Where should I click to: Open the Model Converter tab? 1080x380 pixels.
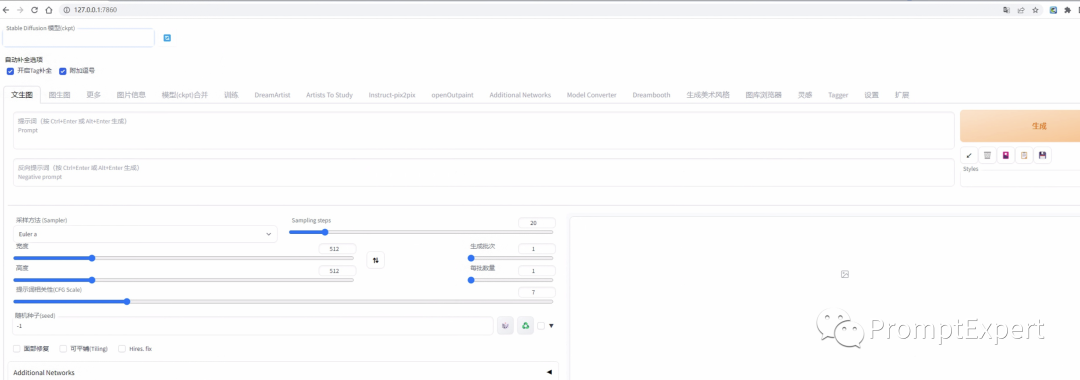coord(592,95)
